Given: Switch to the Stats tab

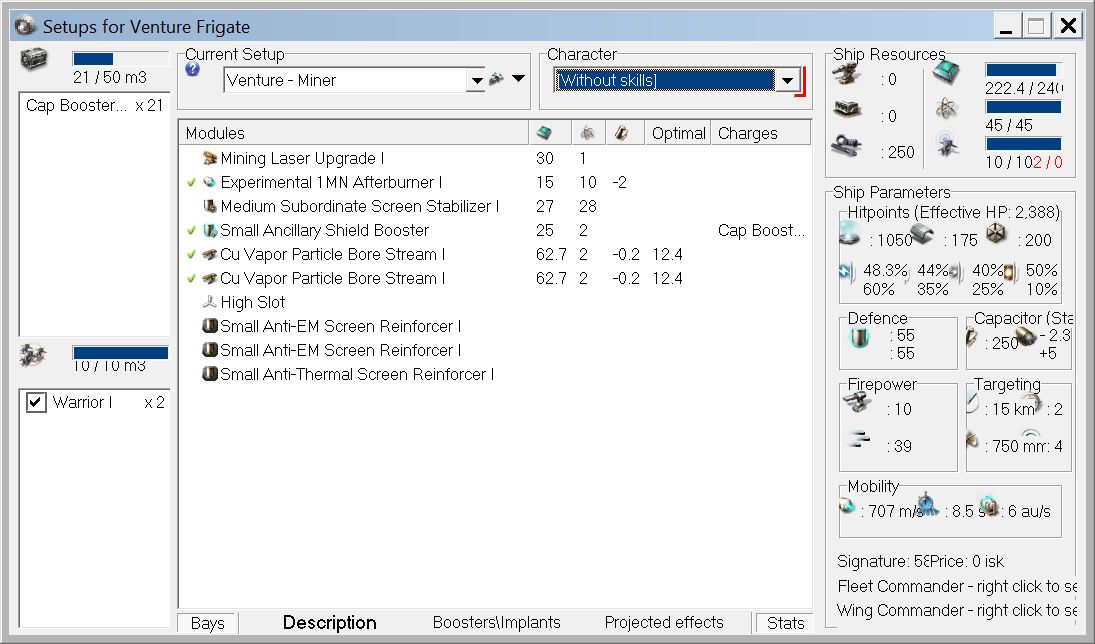Looking at the screenshot, I should (x=786, y=623).
